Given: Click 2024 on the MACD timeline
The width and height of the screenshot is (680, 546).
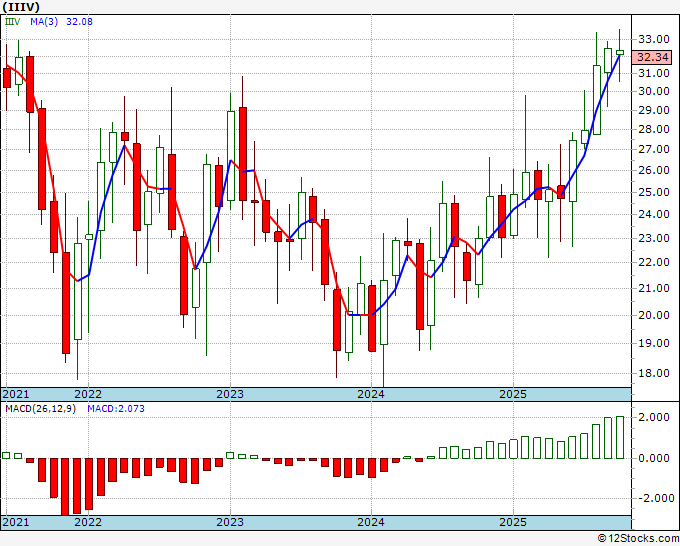Looking at the screenshot, I should pos(371,522).
